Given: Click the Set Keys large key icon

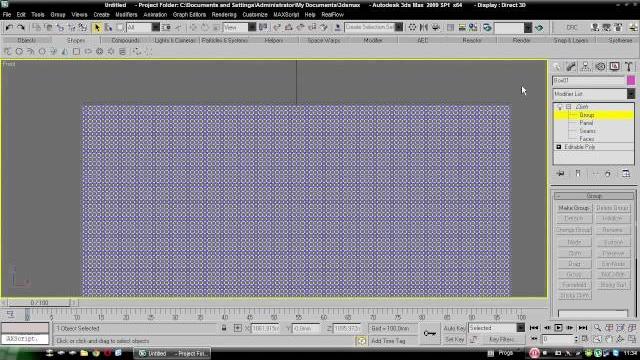Looking at the screenshot, I should (x=430, y=333).
